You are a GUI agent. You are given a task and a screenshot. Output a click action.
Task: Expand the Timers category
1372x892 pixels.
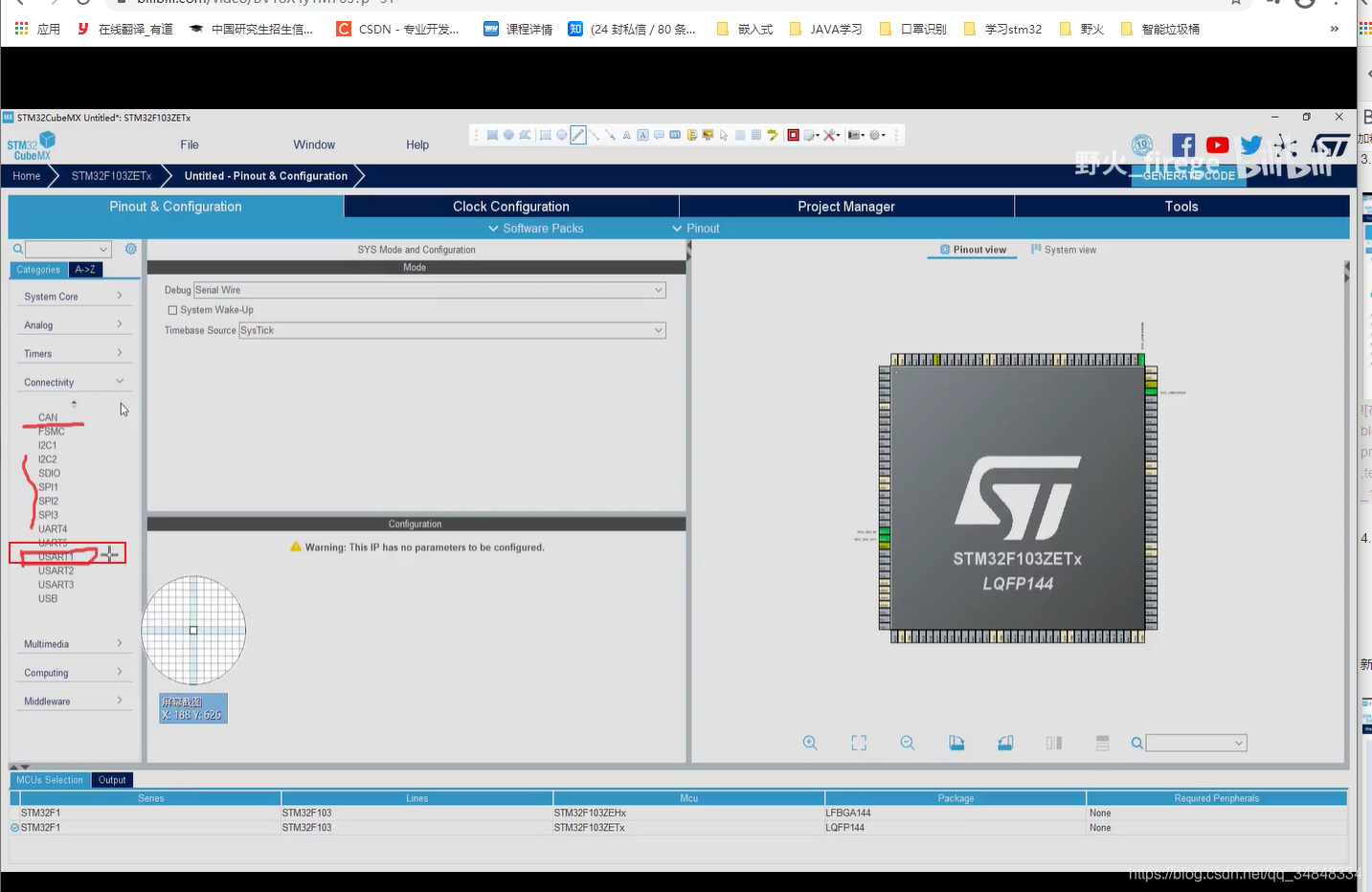click(x=74, y=354)
